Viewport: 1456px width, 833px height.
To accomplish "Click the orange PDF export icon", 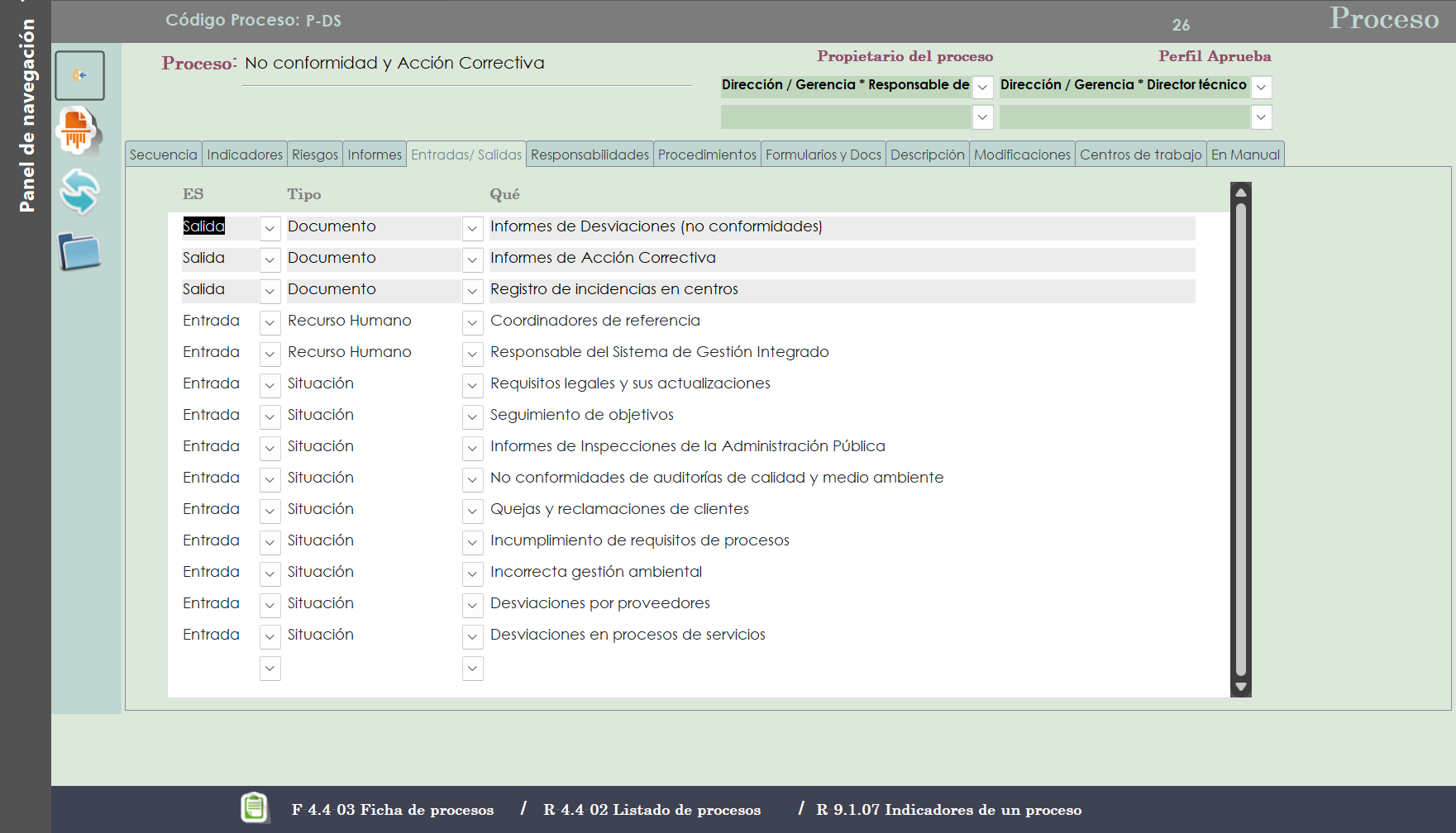I will [78, 131].
